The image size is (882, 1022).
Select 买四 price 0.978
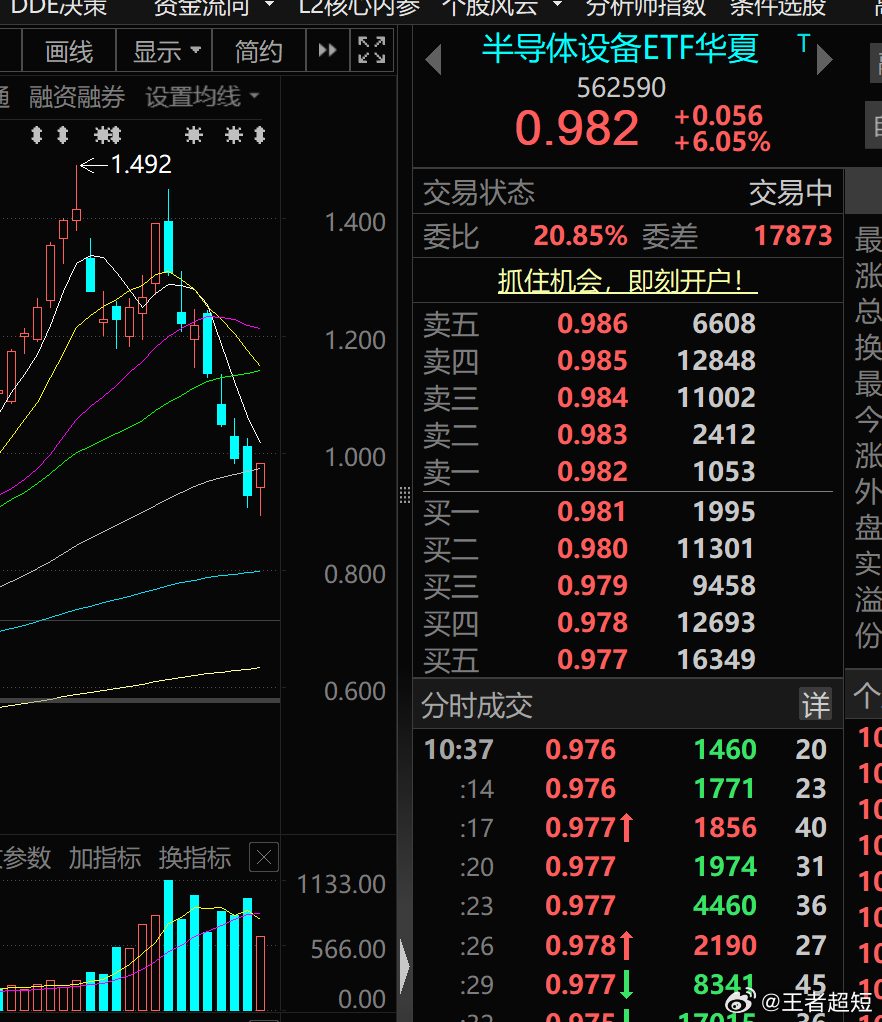(x=592, y=622)
